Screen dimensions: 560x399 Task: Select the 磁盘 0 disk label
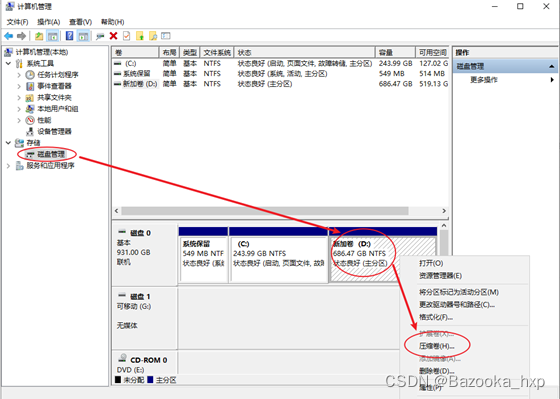[140, 233]
